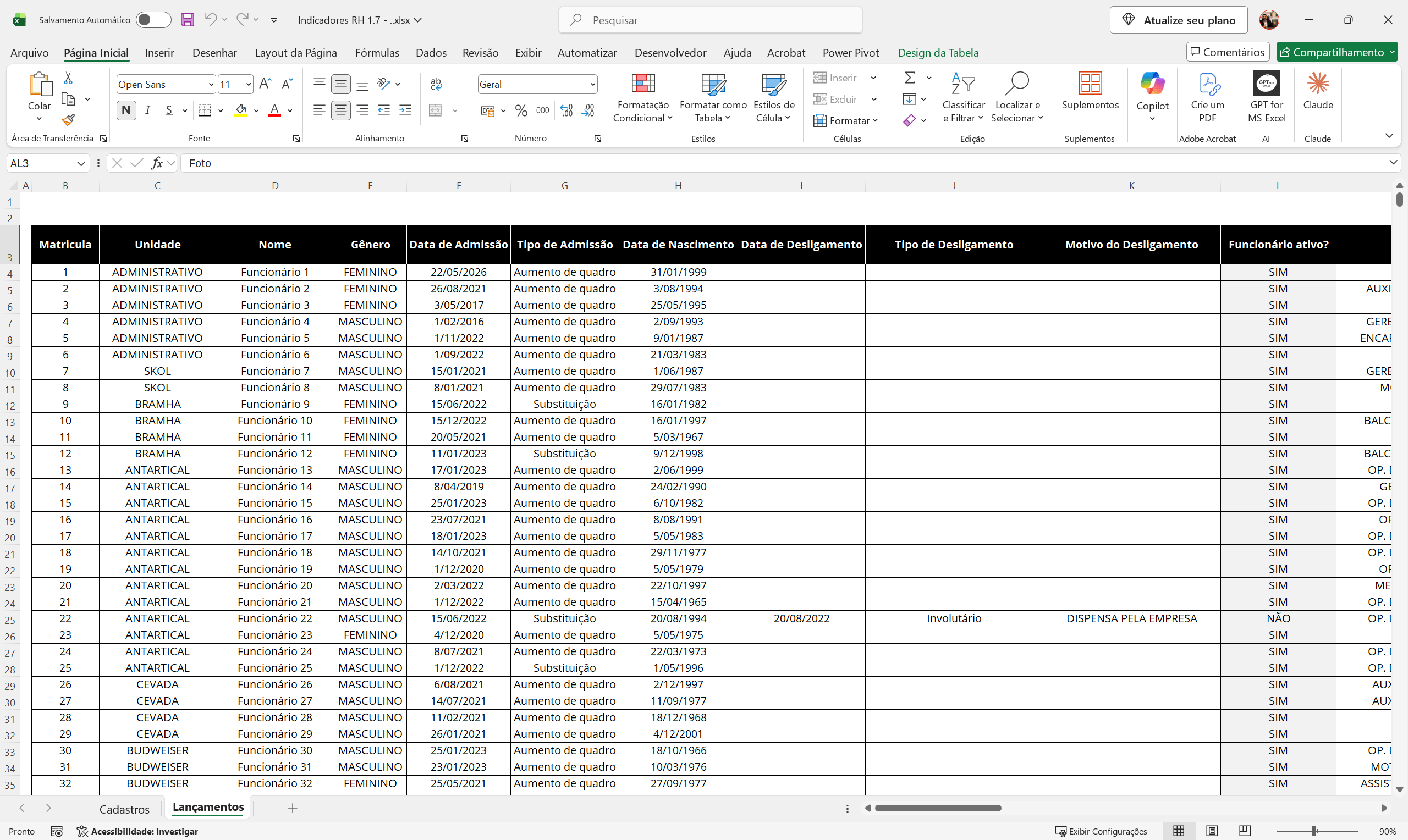The image size is (1408, 840).
Task: Click the Decrease Font Size icon
Action: coord(287,84)
